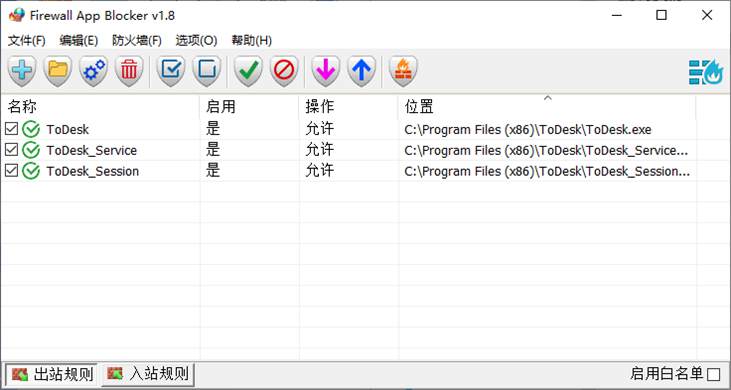731x390 pixels.
Task: Click the green checkmark allow icon
Action: point(248,71)
